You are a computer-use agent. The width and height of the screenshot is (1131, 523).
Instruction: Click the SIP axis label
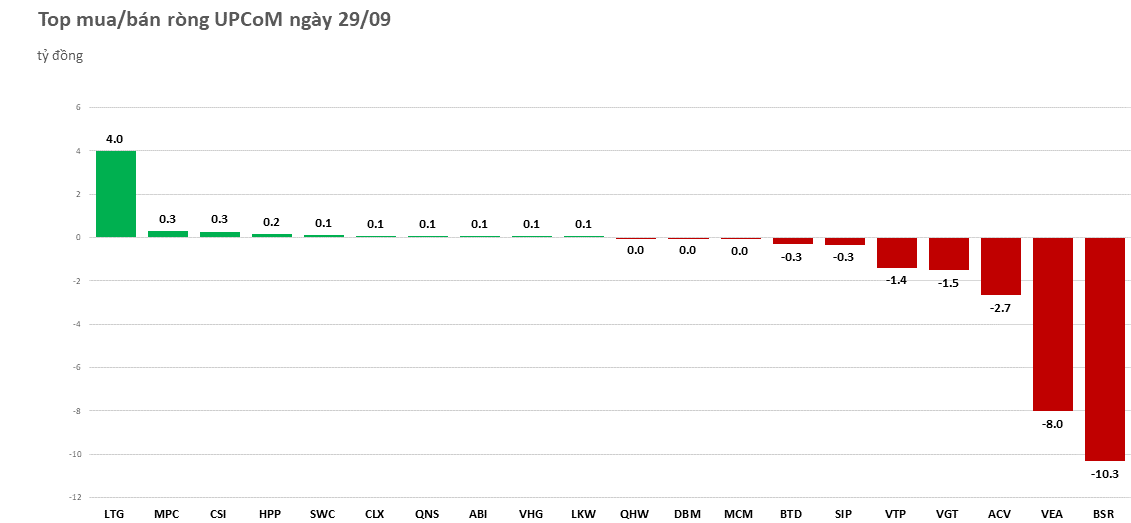click(x=843, y=514)
